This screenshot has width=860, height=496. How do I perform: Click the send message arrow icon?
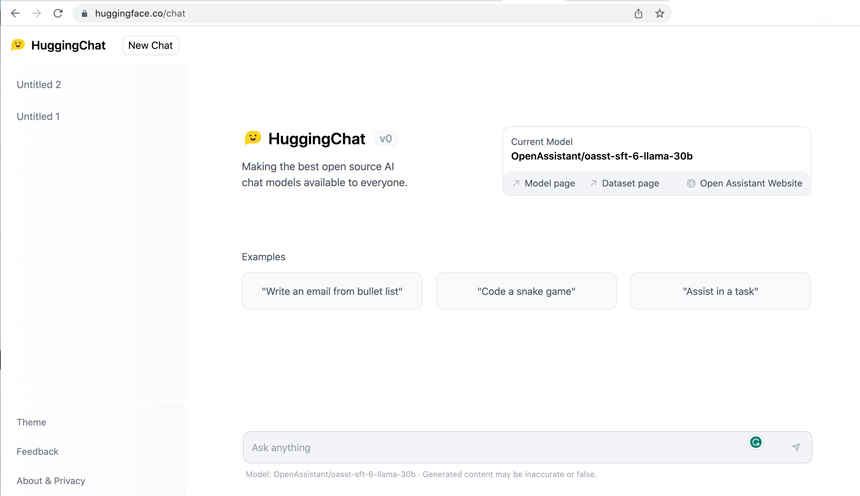tap(795, 447)
